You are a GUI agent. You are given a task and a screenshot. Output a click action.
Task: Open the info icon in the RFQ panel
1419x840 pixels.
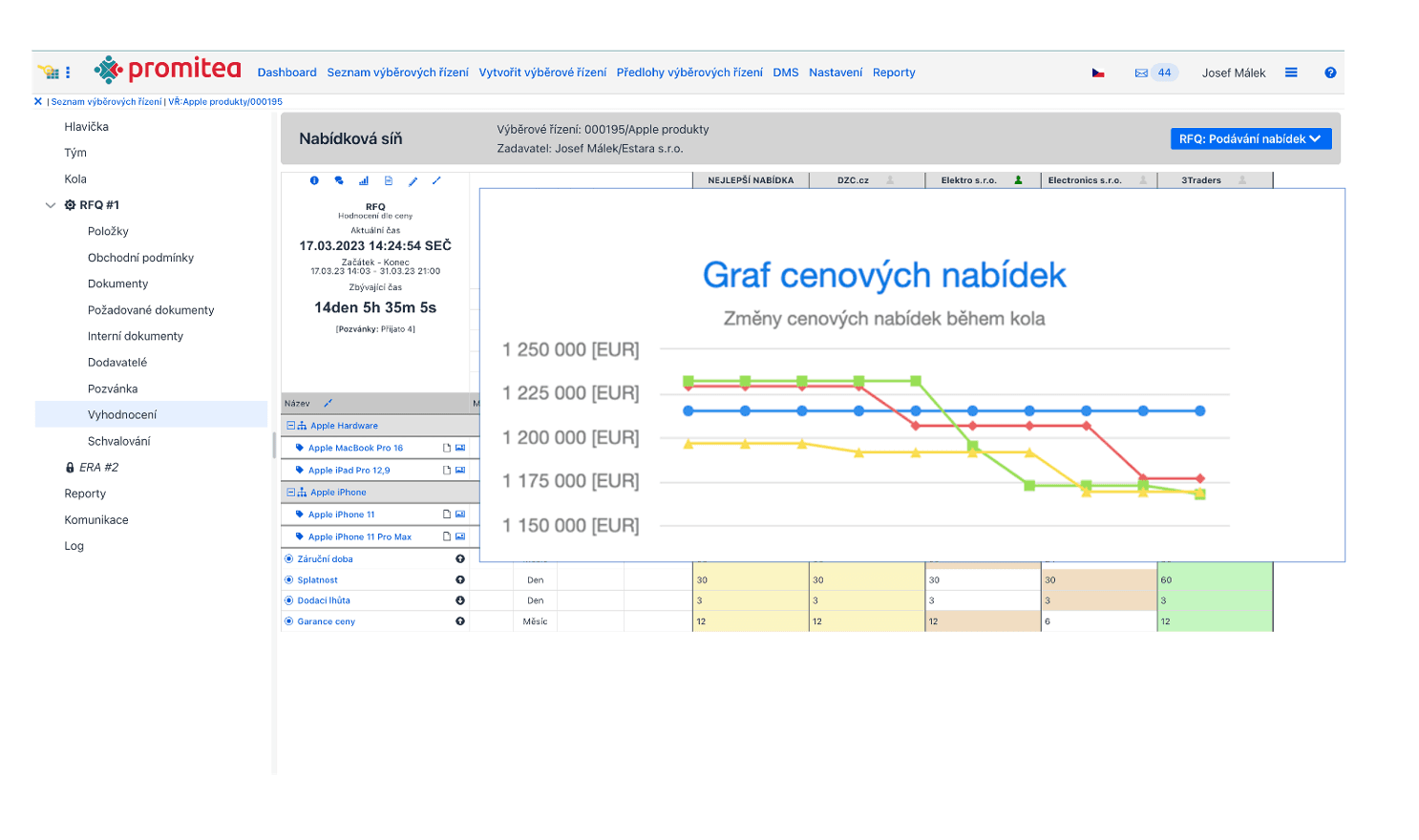tap(314, 180)
